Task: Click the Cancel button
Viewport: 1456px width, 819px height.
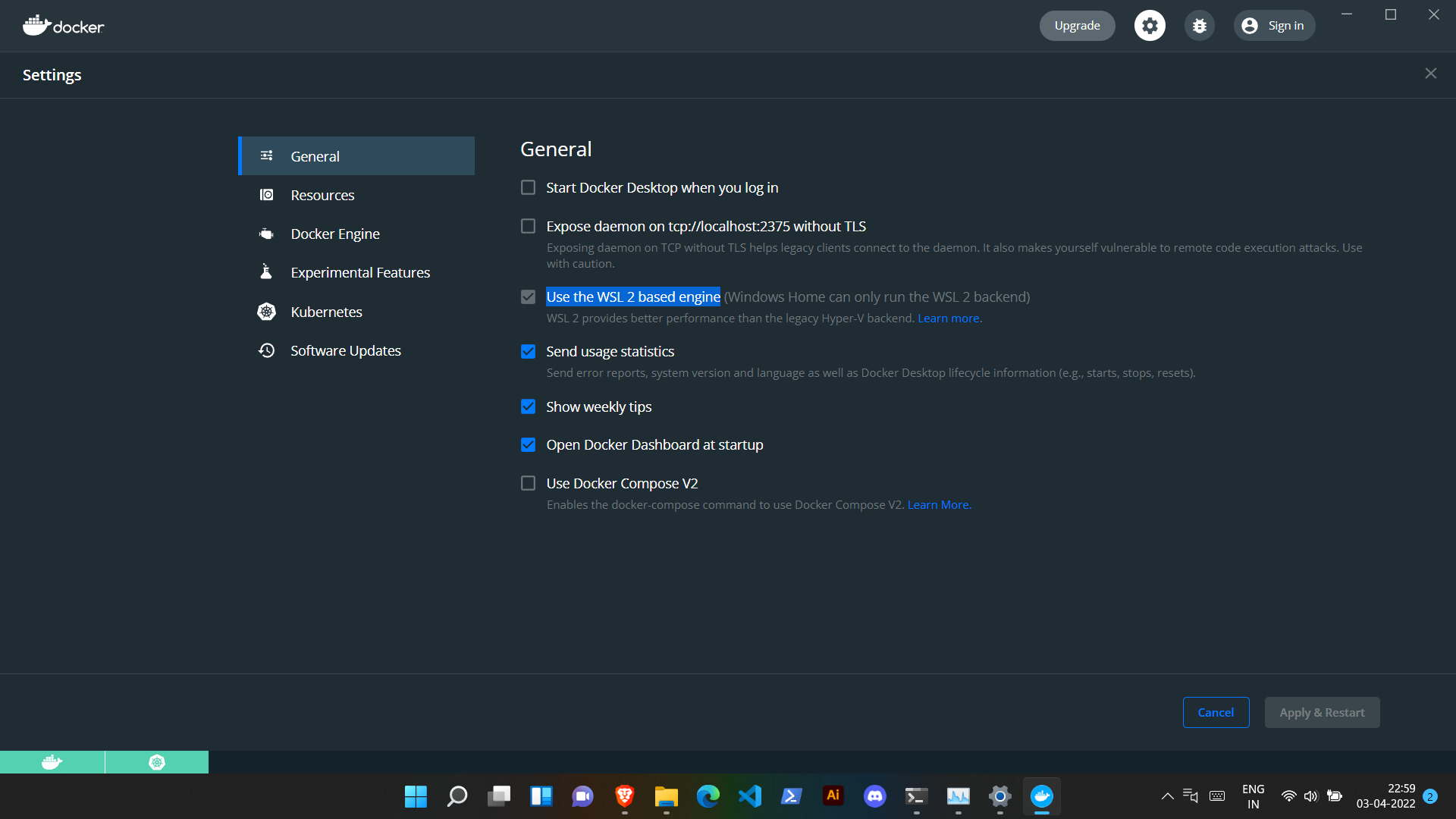Action: click(1216, 712)
